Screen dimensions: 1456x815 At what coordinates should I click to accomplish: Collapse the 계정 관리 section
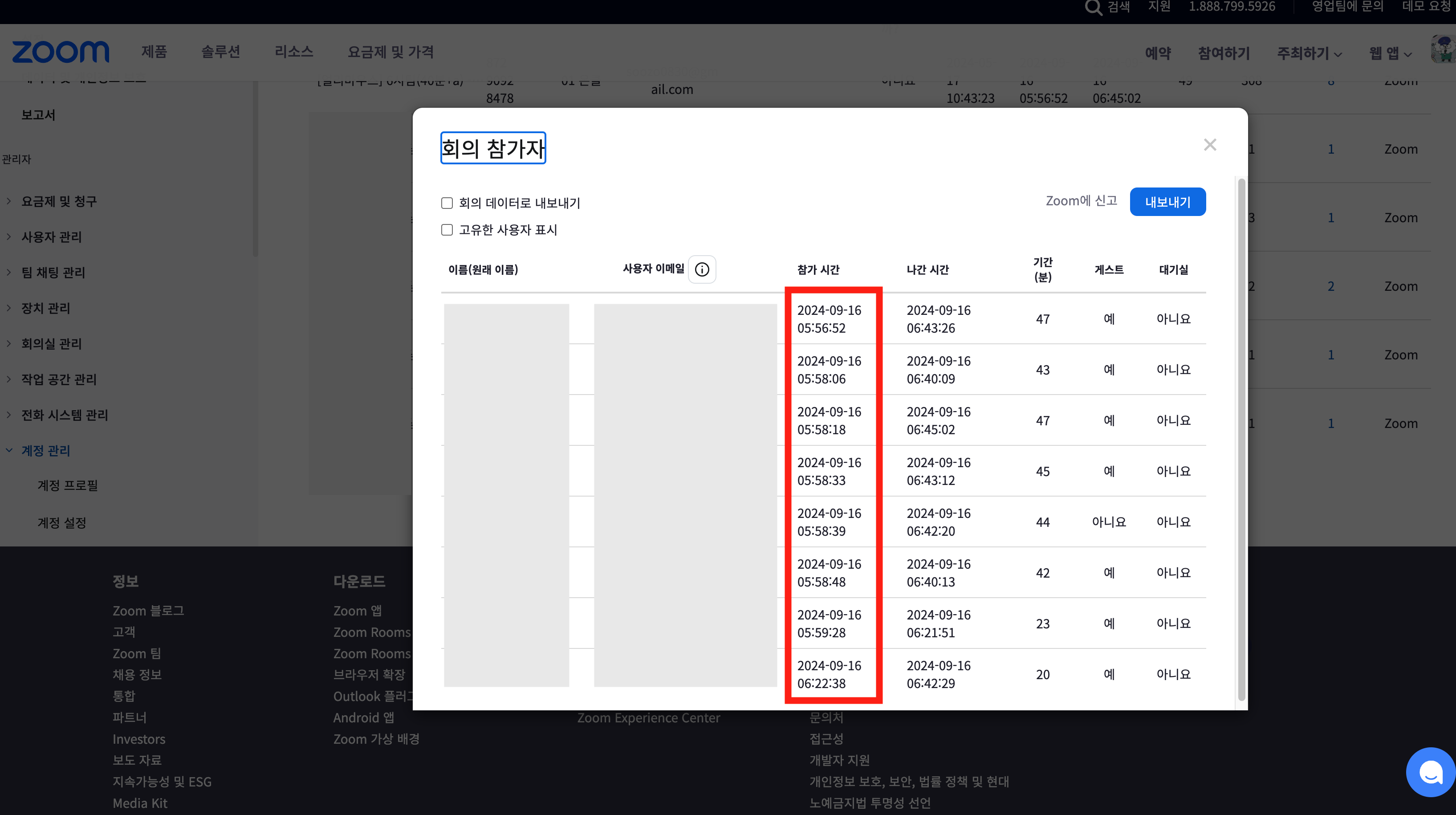click(45, 450)
